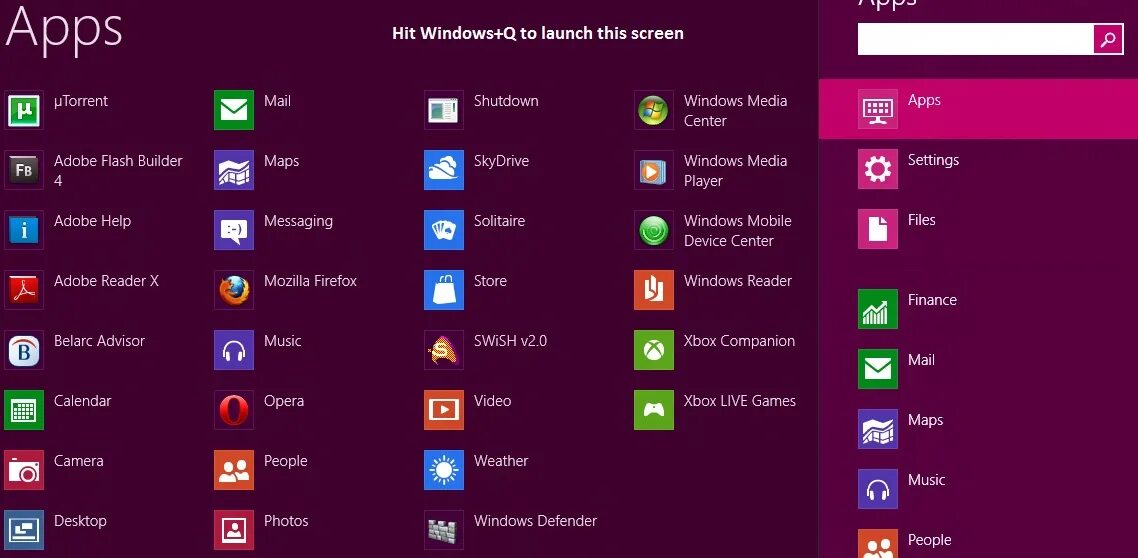Open the Windows Reader icon

653,290
